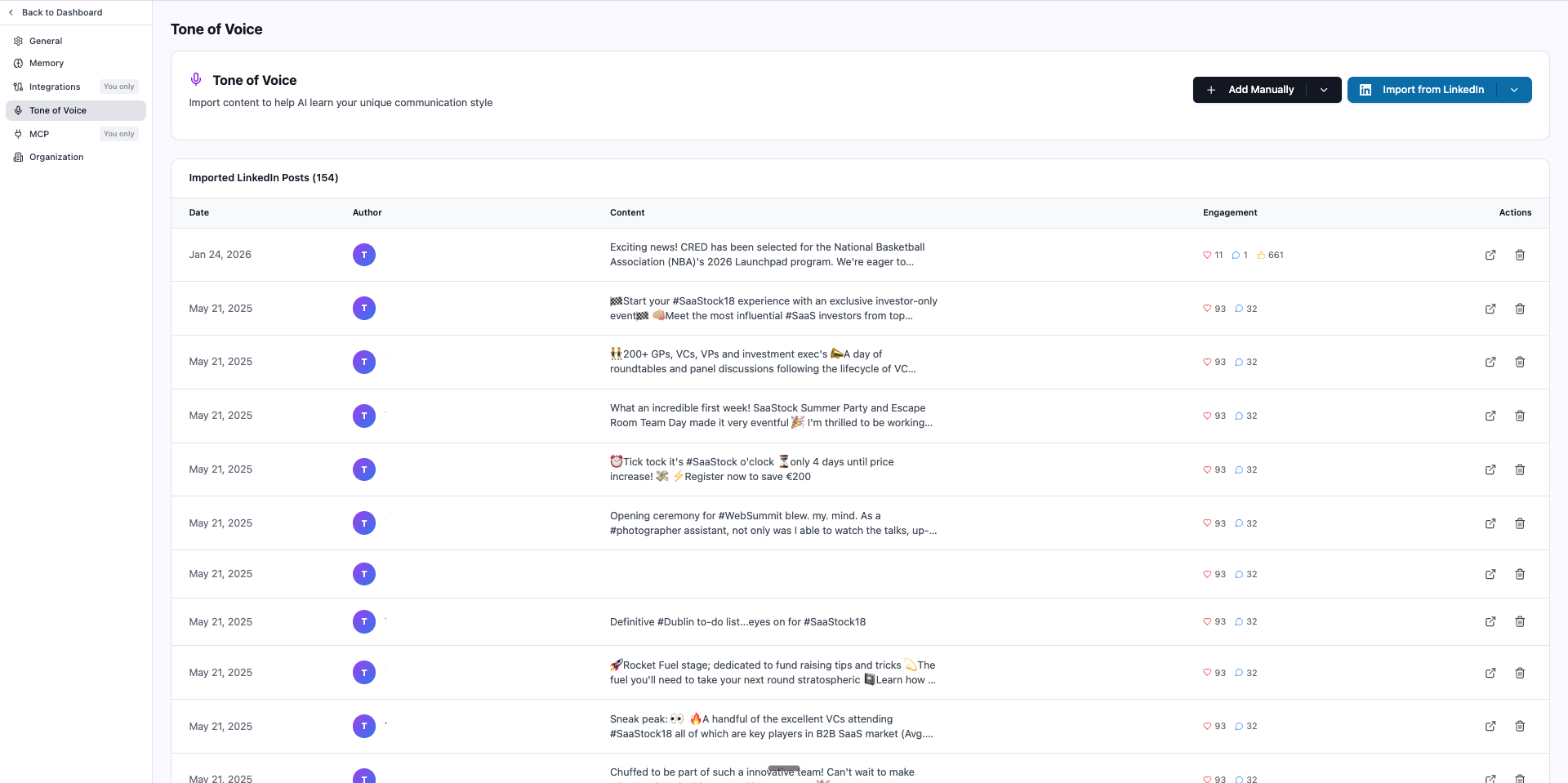Open external link for 200+ GPs, VCs post
This screenshot has height=783, width=1568.
1490,362
